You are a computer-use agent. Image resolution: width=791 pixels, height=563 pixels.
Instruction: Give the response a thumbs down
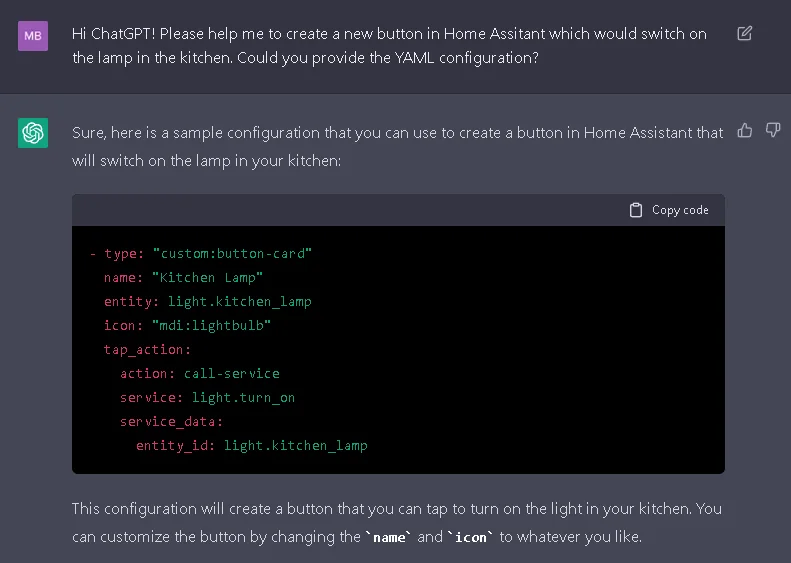click(773, 130)
